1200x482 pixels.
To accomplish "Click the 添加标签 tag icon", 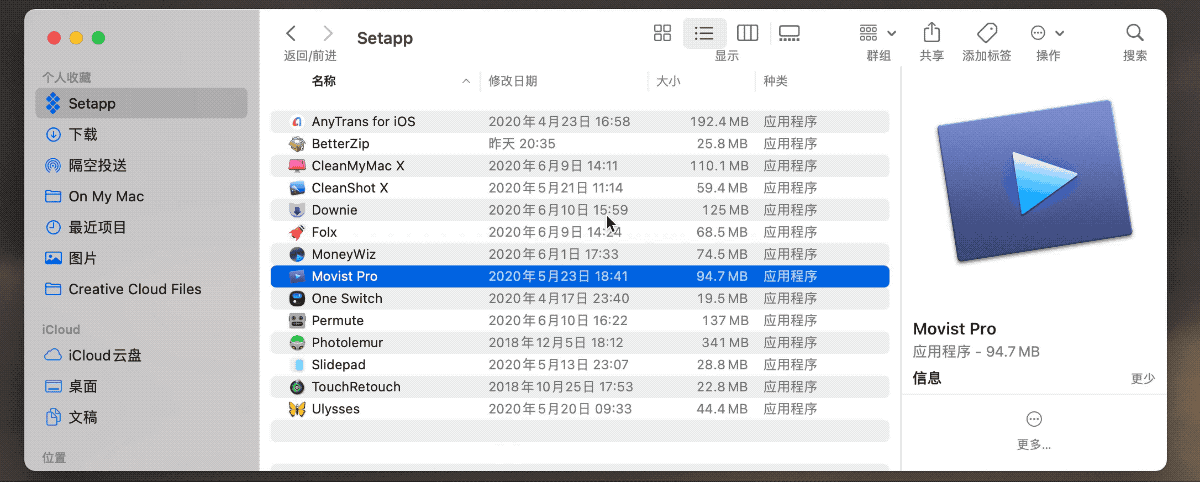I will (987, 32).
